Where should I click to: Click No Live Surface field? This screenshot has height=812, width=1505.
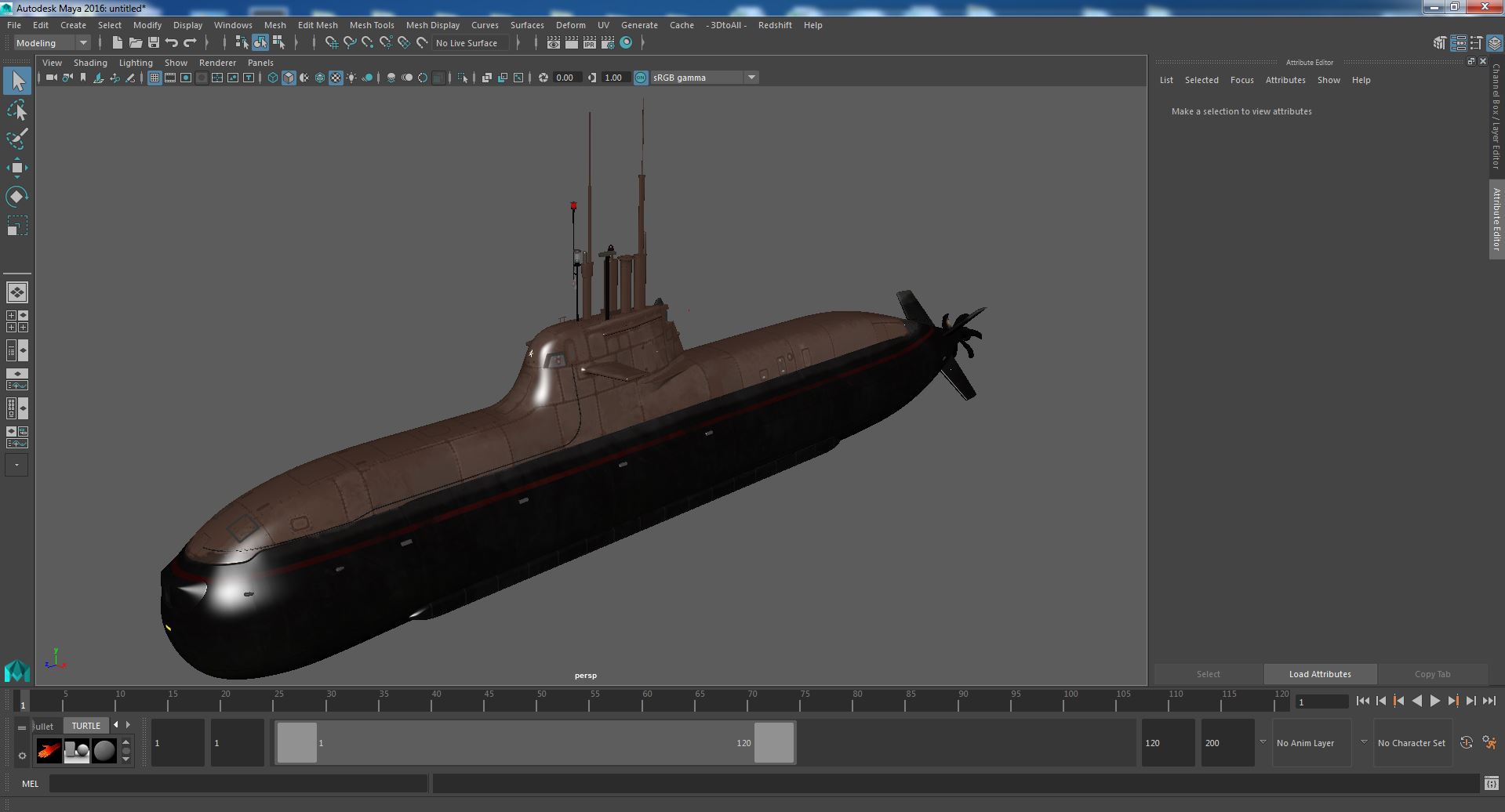pos(471,43)
